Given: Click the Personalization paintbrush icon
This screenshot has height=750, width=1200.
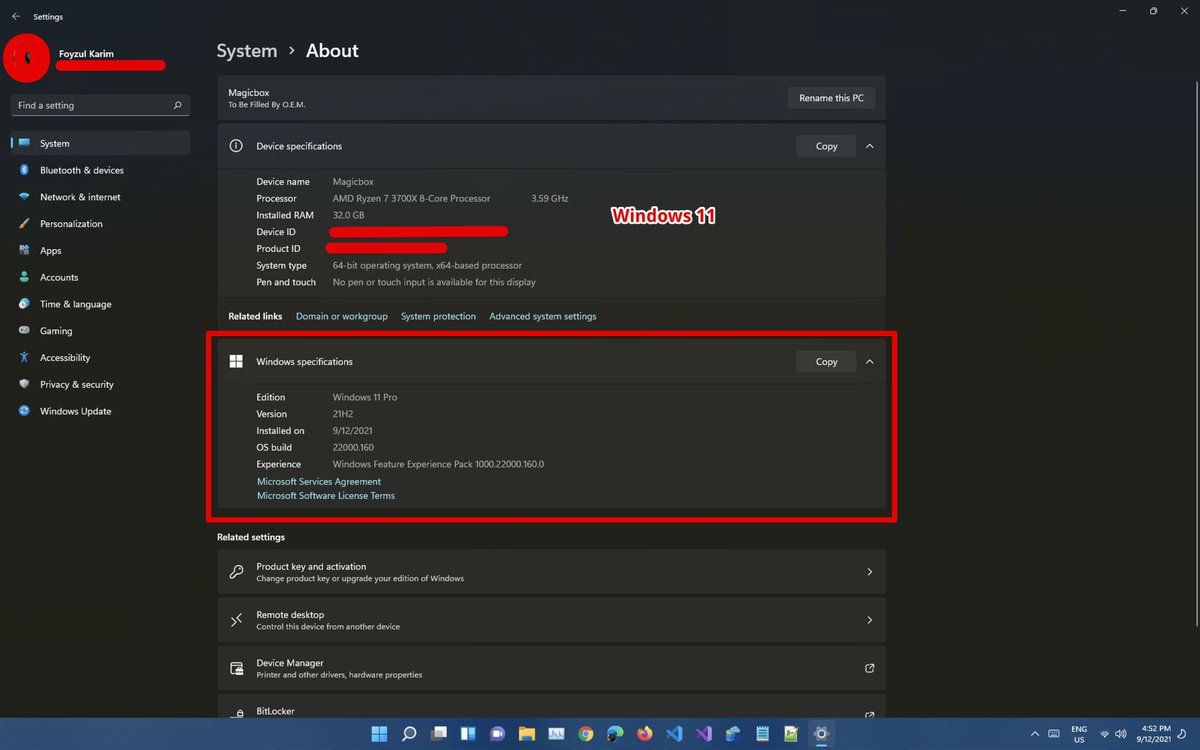Looking at the screenshot, I should tap(24, 224).
